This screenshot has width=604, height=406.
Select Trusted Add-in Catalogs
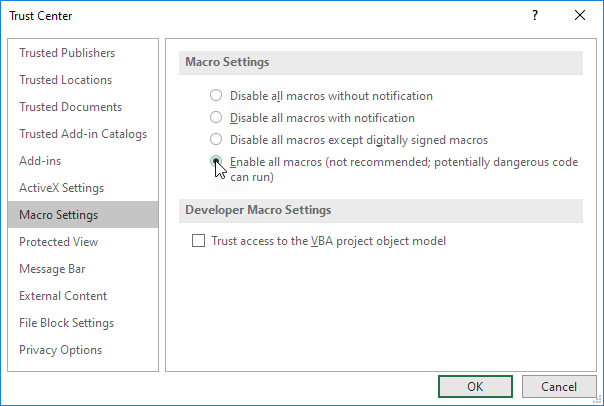point(82,134)
